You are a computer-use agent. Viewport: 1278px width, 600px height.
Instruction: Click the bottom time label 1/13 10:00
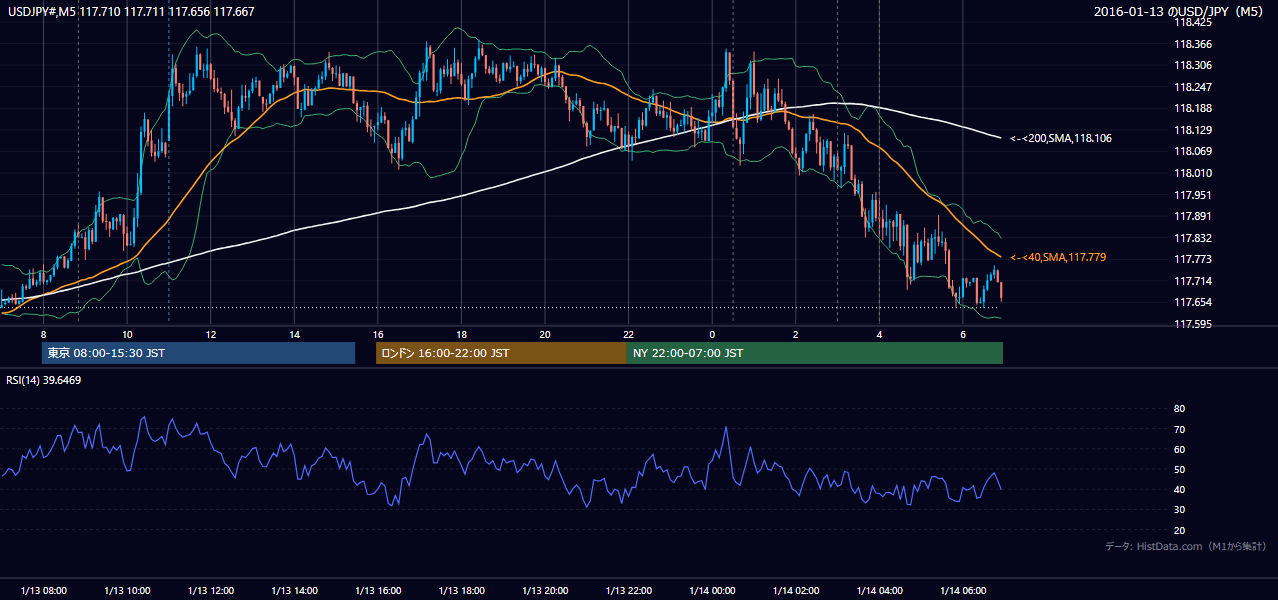pyautogui.click(x=127, y=591)
